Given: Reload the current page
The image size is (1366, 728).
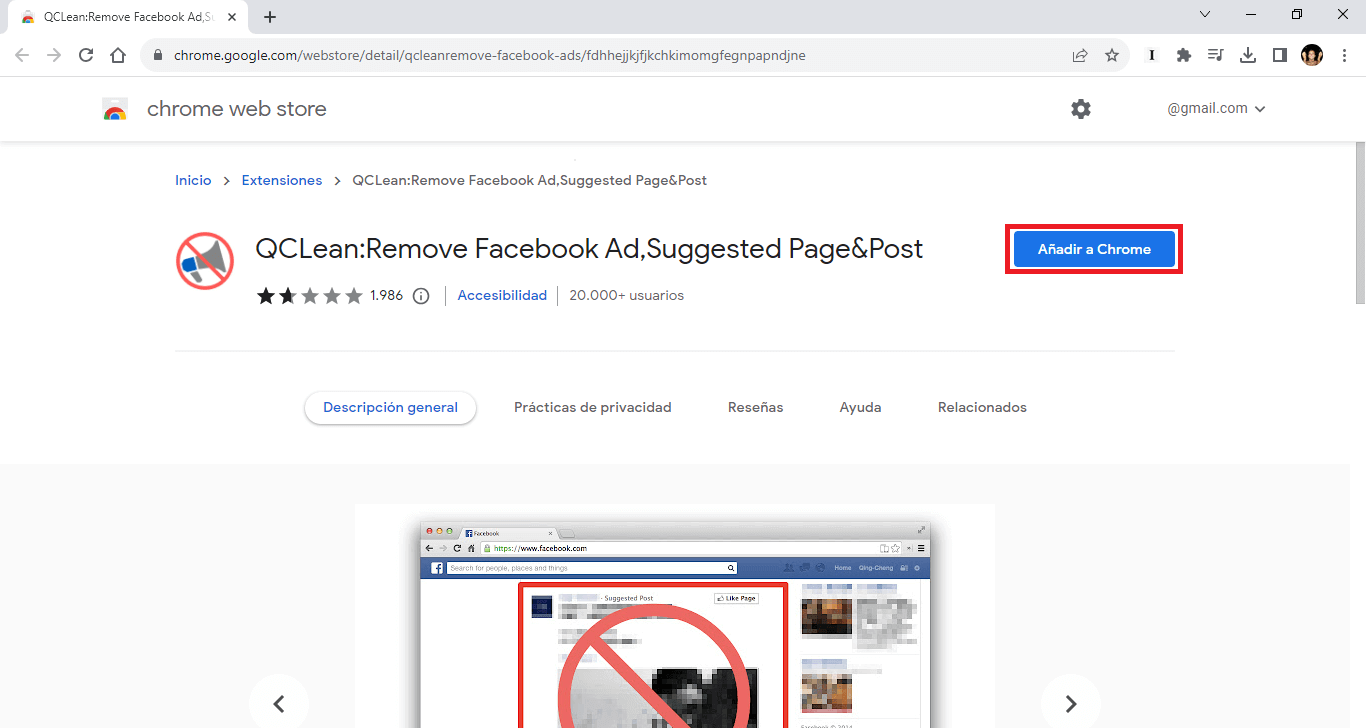Looking at the screenshot, I should point(86,56).
